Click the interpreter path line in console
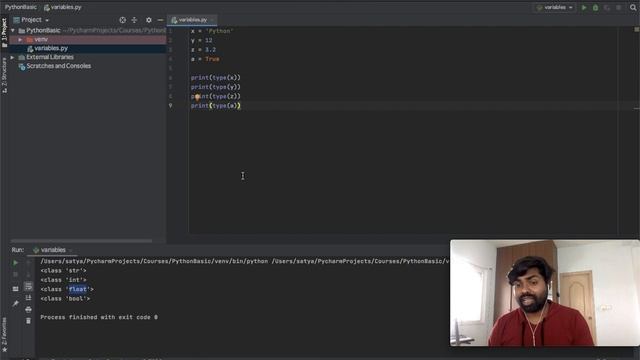The width and height of the screenshot is (640, 360). click(x=244, y=261)
